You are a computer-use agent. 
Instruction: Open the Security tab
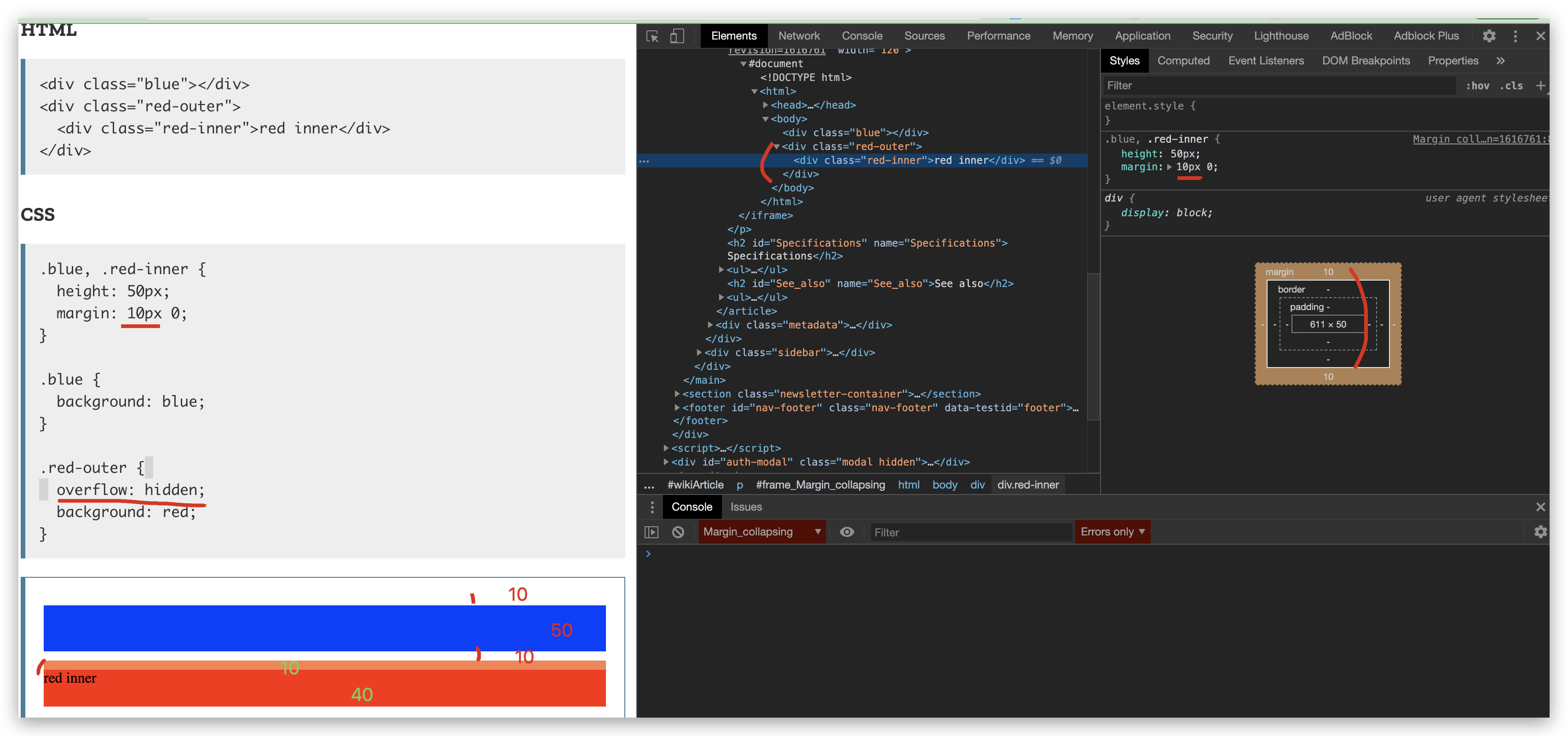coord(1212,36)
